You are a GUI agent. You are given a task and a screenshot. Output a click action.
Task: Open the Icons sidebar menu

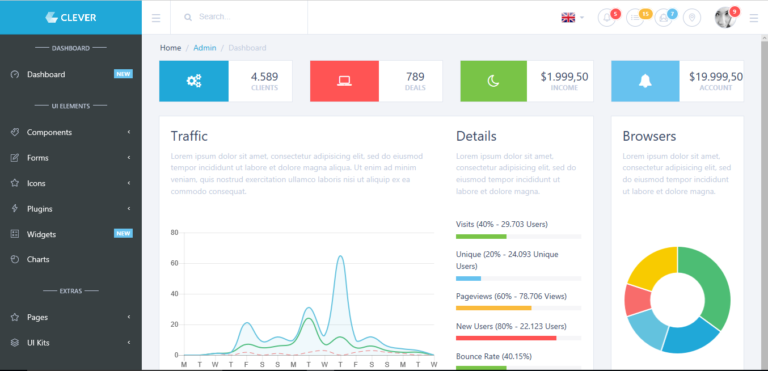[71, 183]
